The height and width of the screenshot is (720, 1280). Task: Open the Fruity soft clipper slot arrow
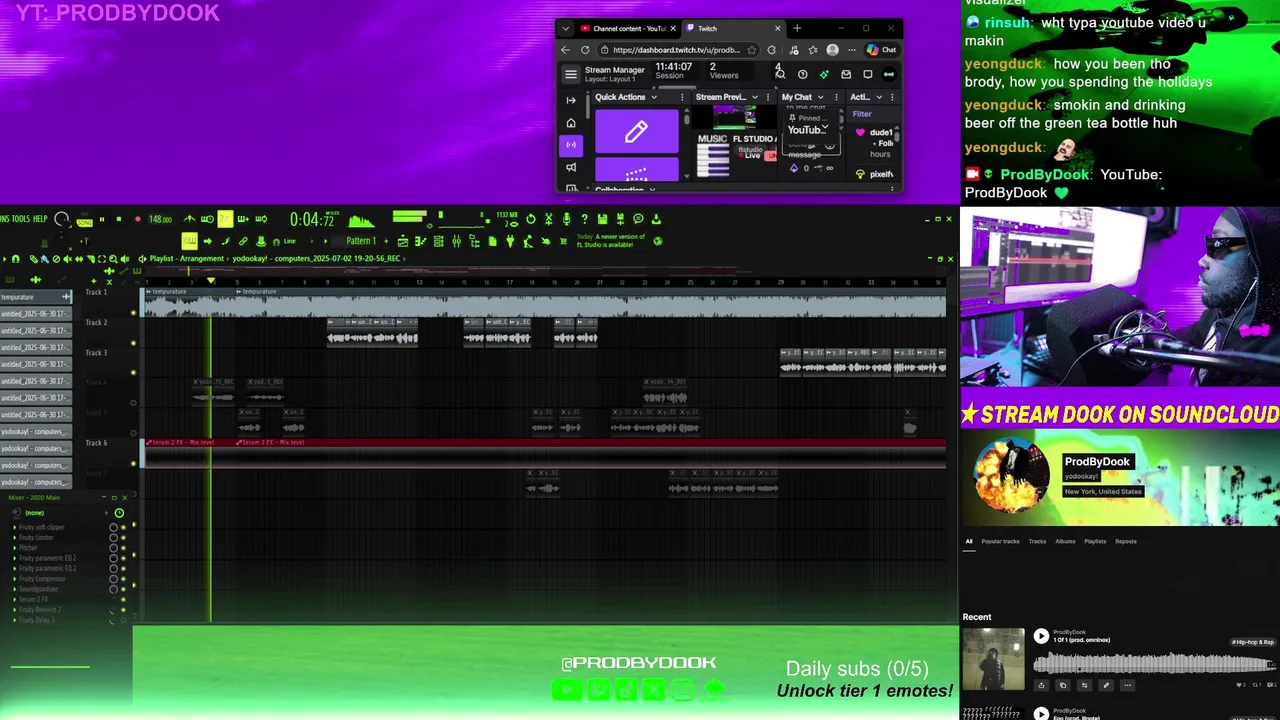pos(14,527)
